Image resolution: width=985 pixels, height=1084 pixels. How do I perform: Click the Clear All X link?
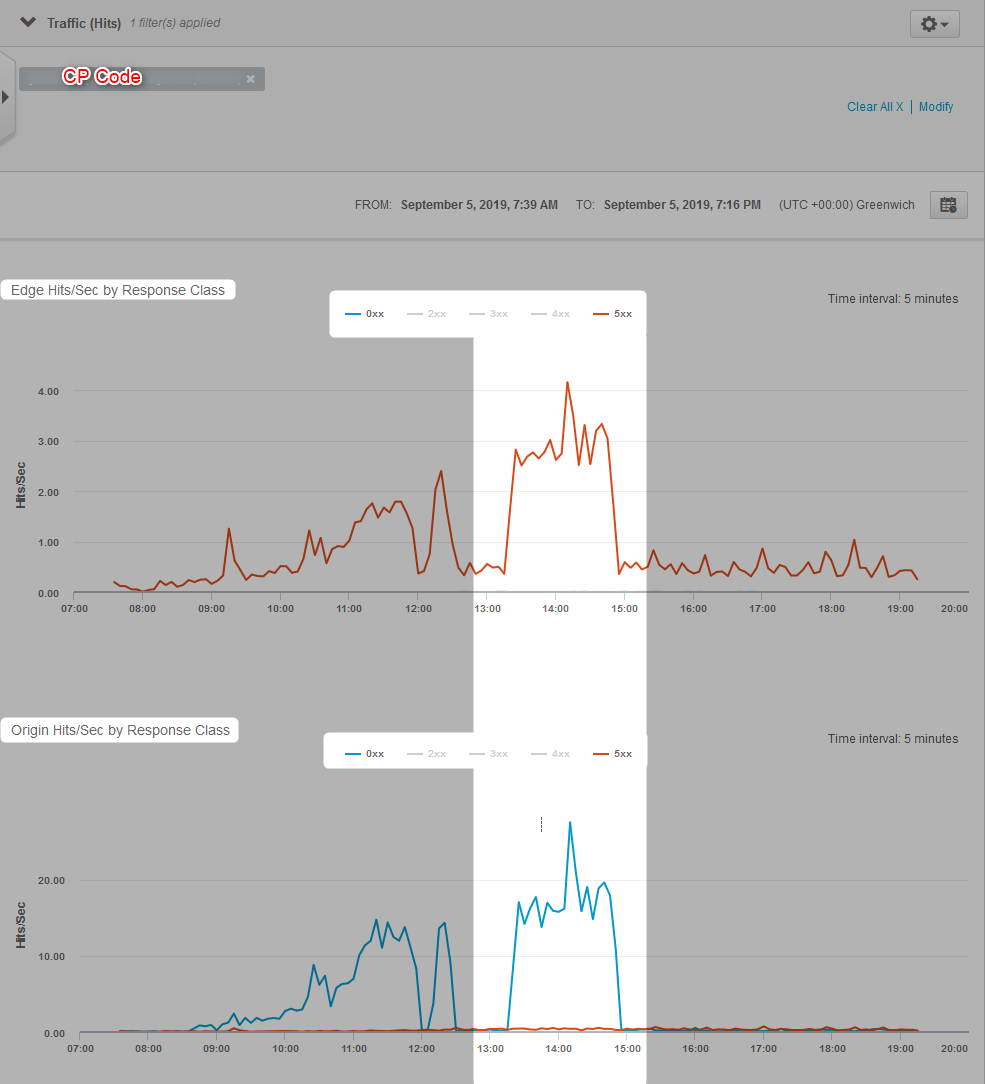click(x=875, y=107)
